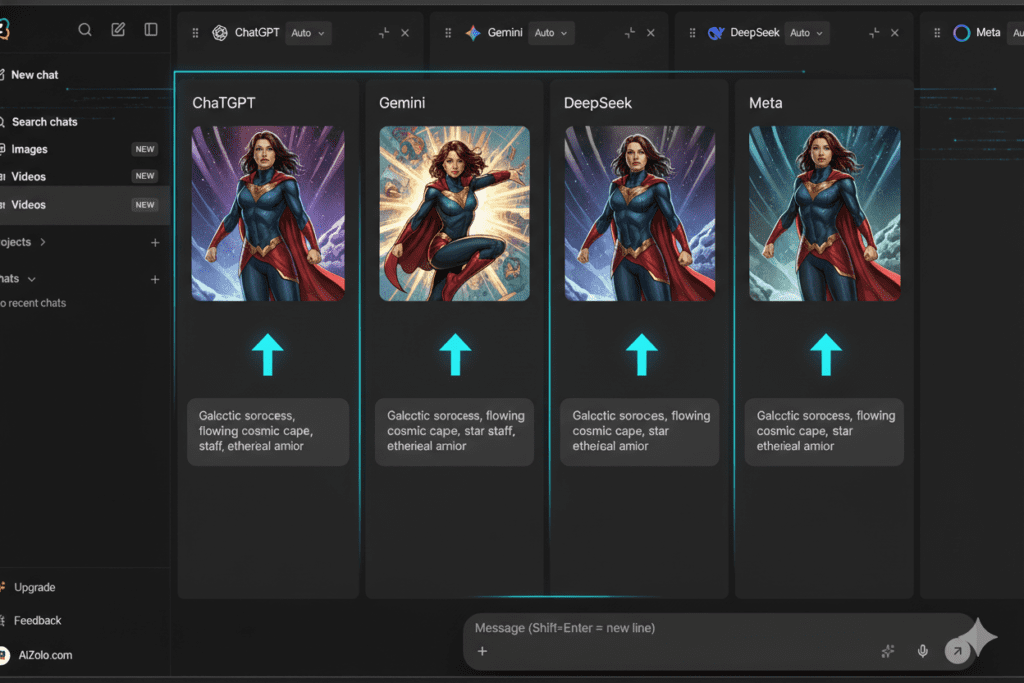Click the Gemini sparkle logo icon
Image resolution: width=1024 pixels, height=683 pixels.
[x=471, y=32]
